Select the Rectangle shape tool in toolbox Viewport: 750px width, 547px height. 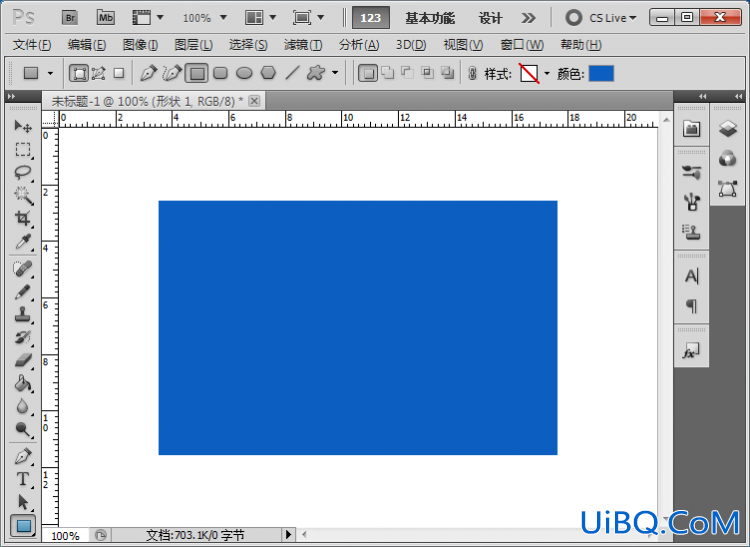point(23,526)
